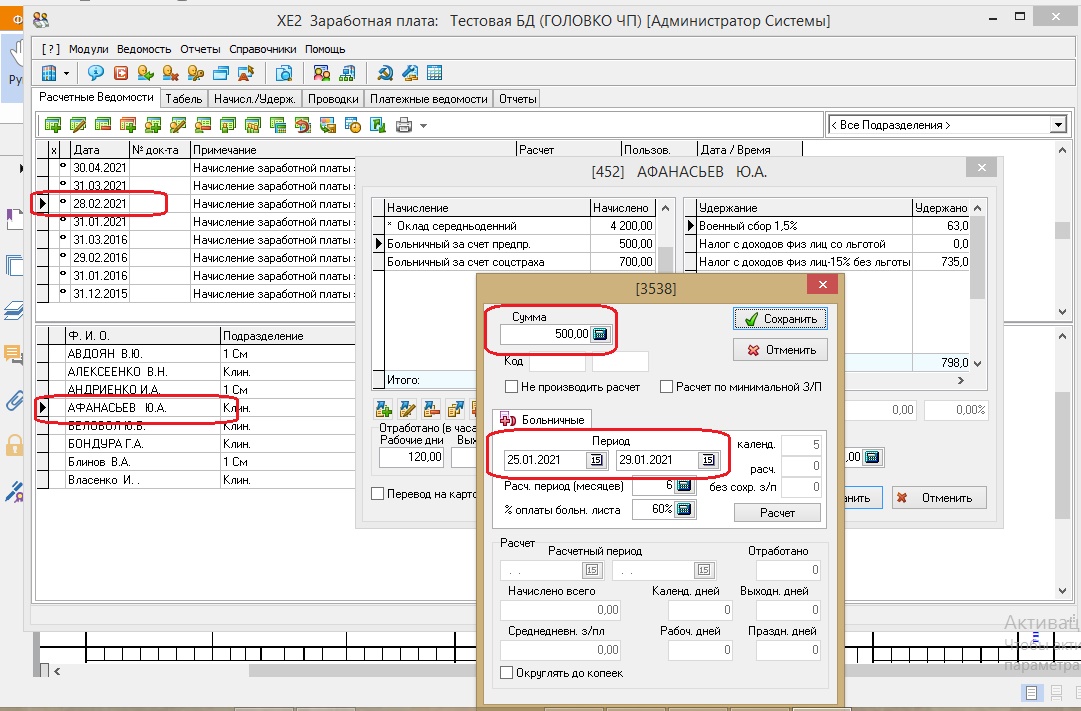Click the Расчет button in Больничные
This screenshot has width=1081, height=711.
tap(777, 513)
